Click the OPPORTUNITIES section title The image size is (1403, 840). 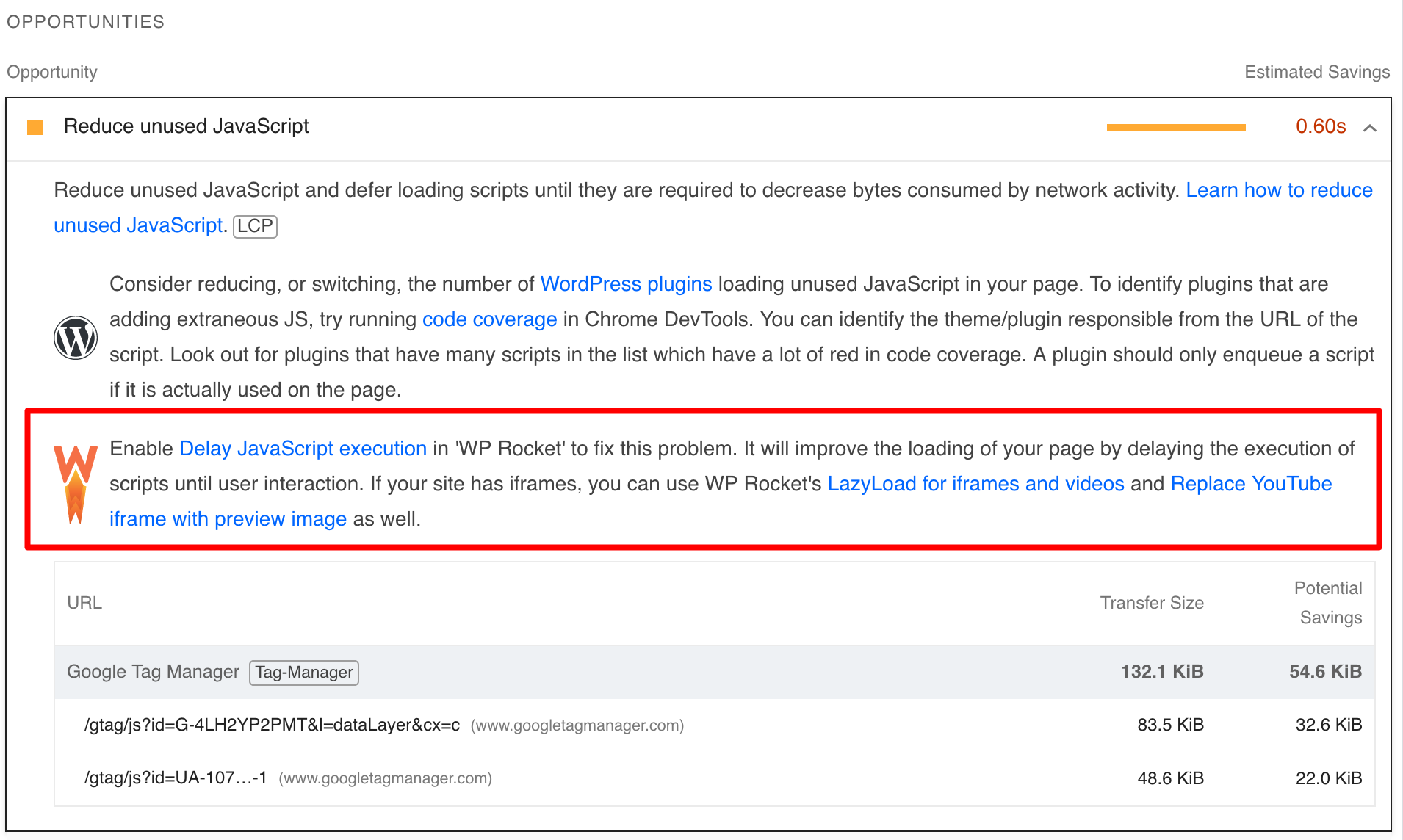coord(85,22)
